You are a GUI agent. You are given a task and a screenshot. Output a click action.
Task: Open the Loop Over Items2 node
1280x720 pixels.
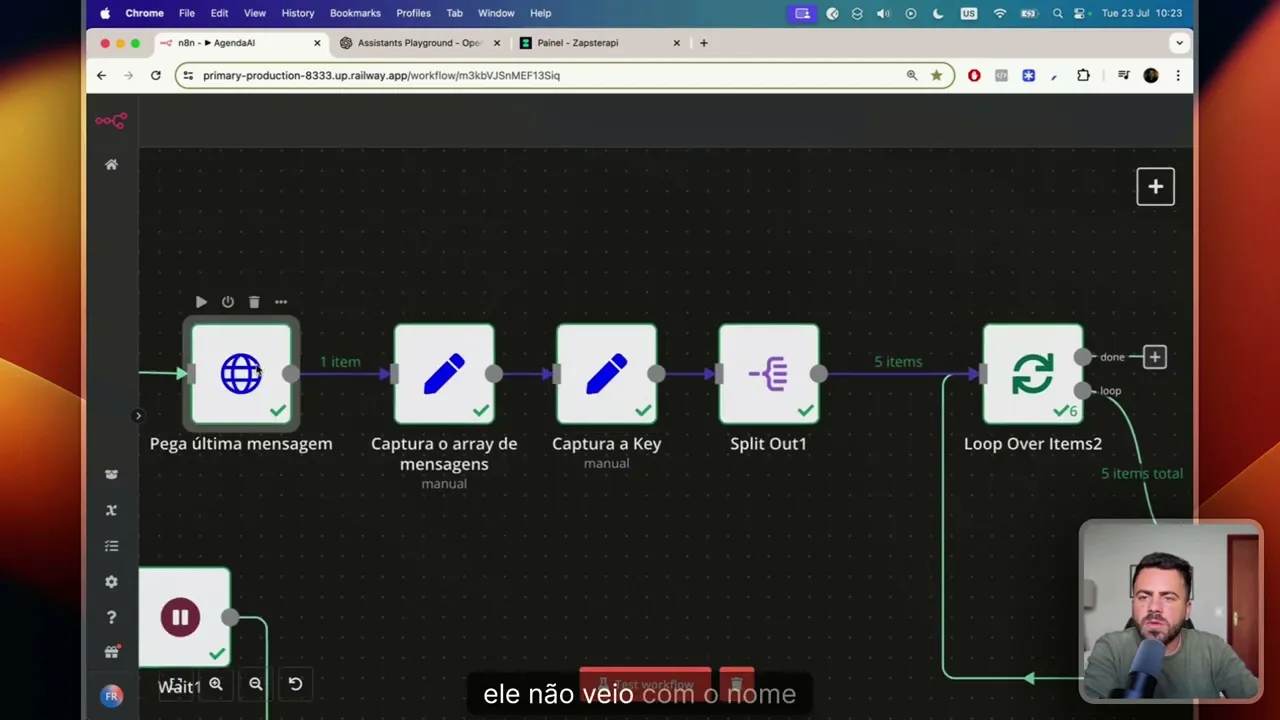[x=1032, y=374]
